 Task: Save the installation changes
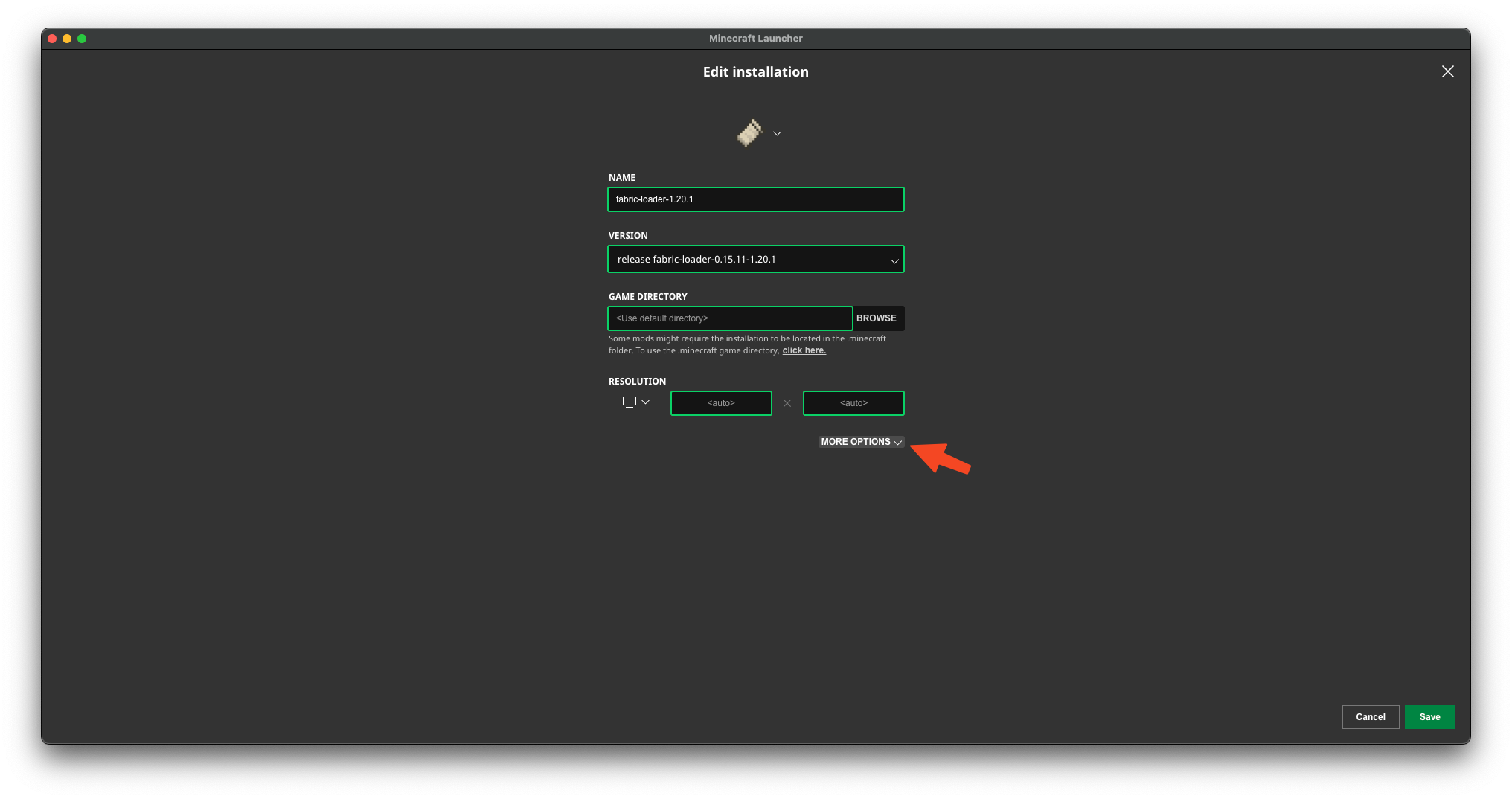point(1429,717)
